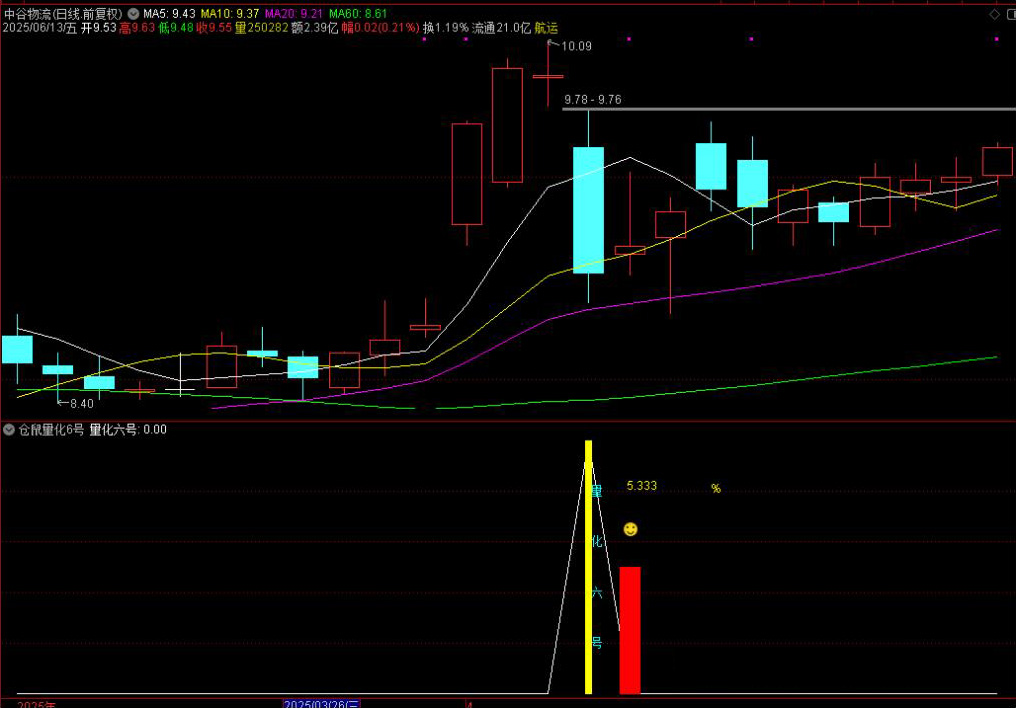Open the 仓鼠量化6号 indicator dropdown arrow
The width and height of the screenshot is (1016, 708).
9,430
